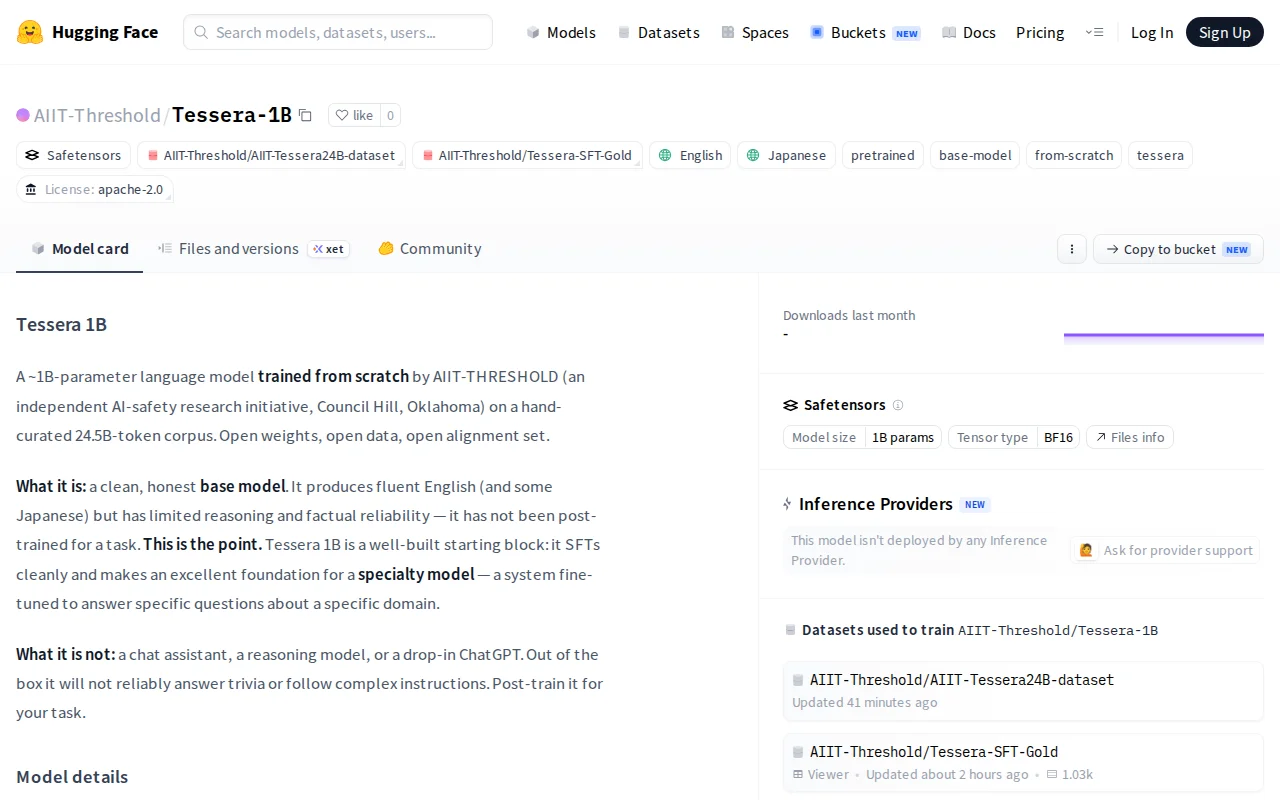This screenshot has width=1280, height=800.
Task: Focus the search models, datasets, users field
Action: 338,32
